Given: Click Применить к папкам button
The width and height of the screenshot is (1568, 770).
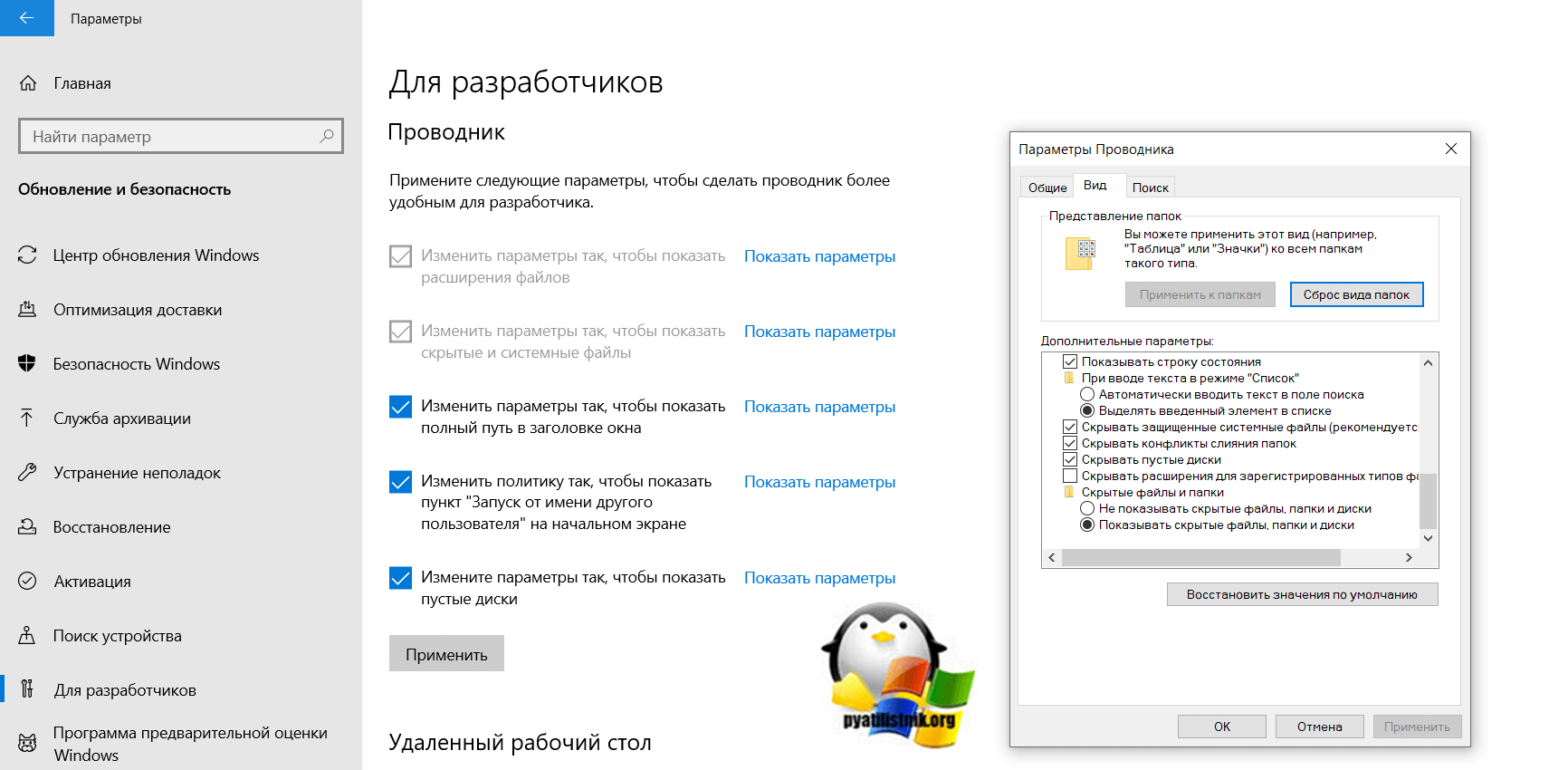Looking at the screenshot, I should click(x=1200, y=294).
